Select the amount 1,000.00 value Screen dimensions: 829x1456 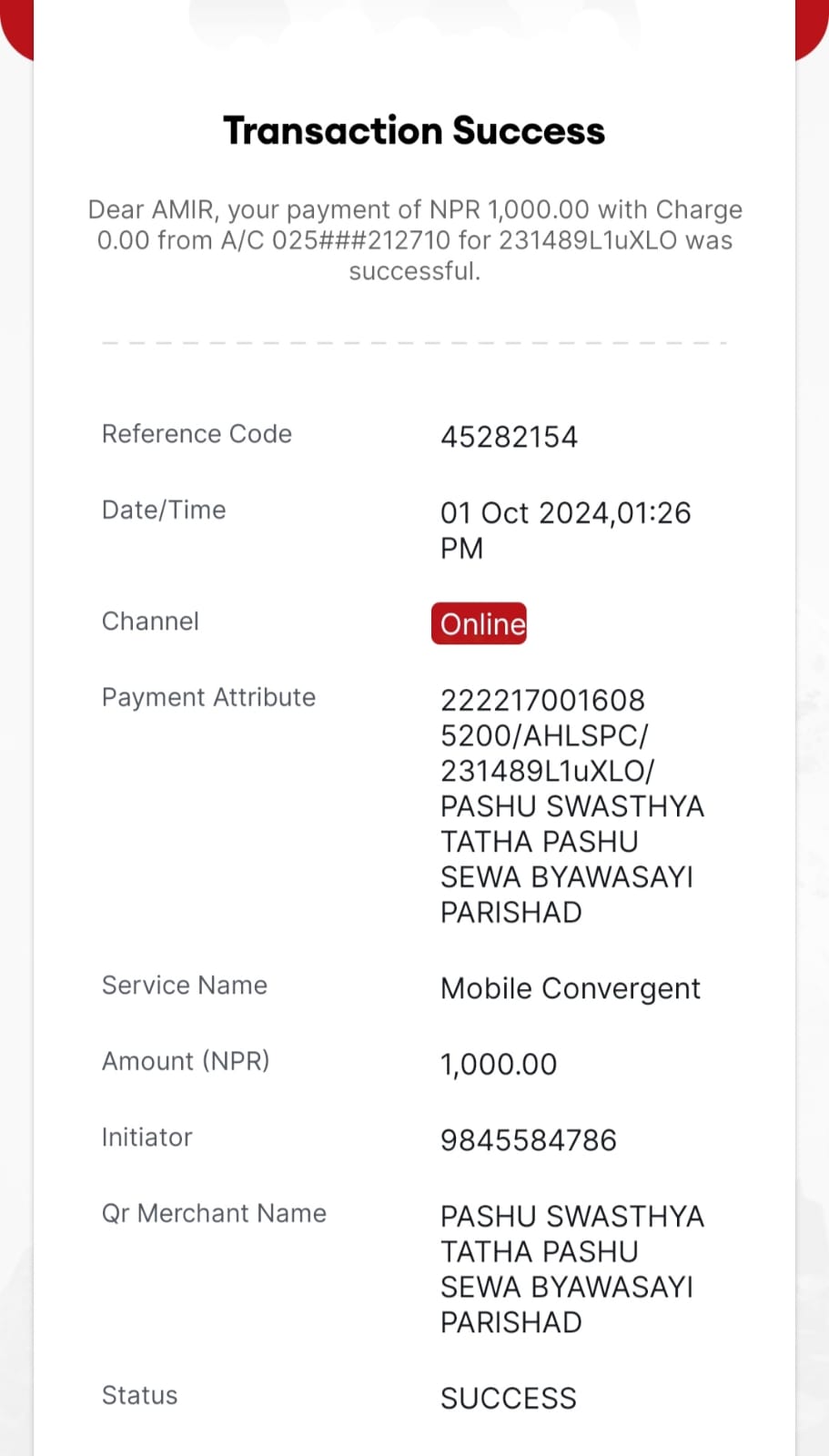[499, 1064]
